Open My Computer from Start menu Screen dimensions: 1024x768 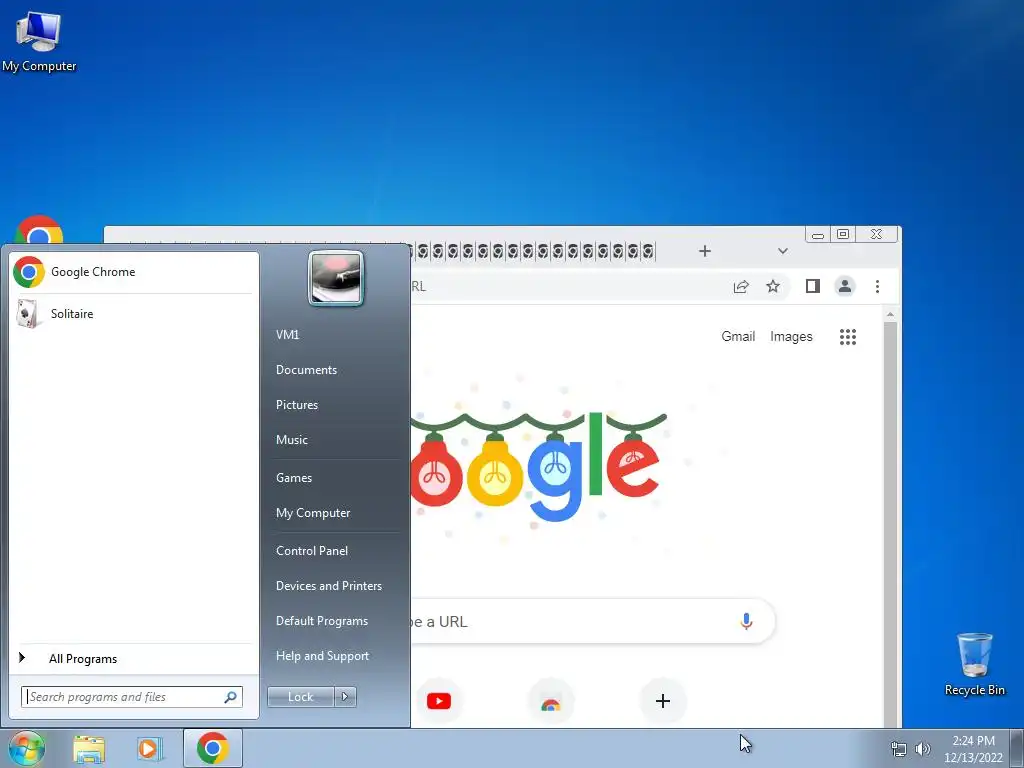tap(313, 513)
